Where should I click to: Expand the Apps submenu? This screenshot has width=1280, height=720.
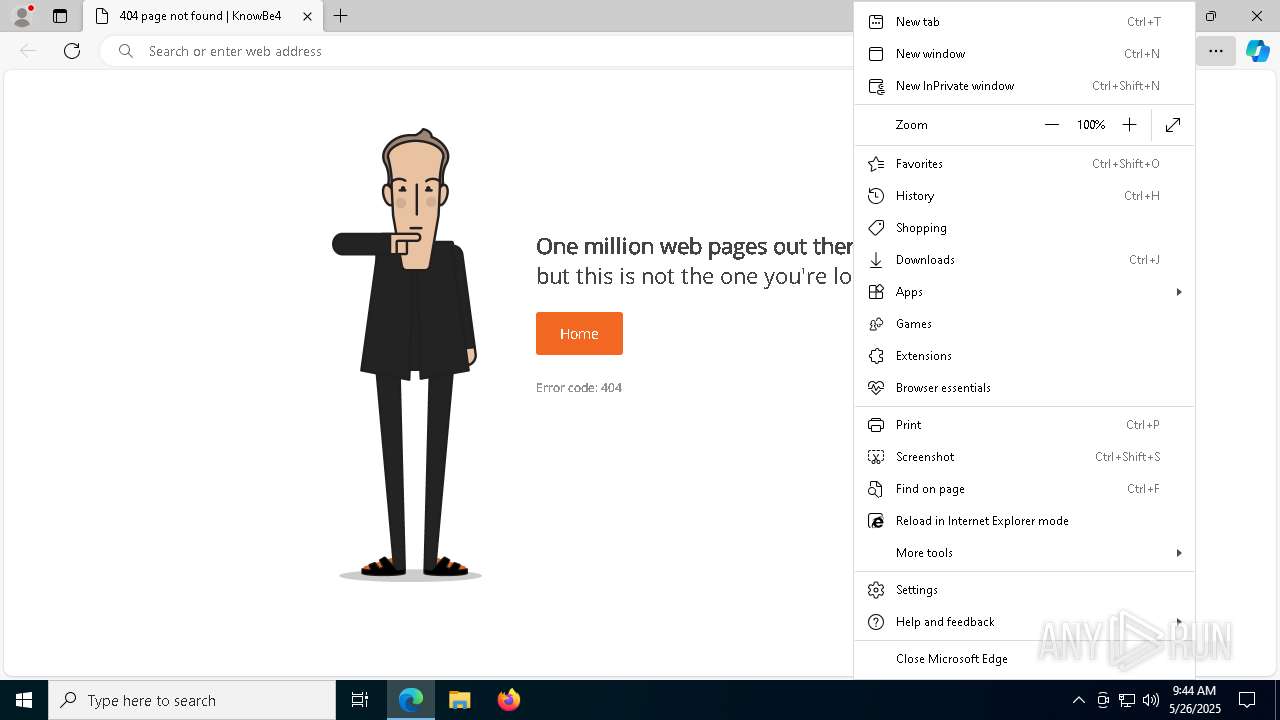click(1024, 292)
